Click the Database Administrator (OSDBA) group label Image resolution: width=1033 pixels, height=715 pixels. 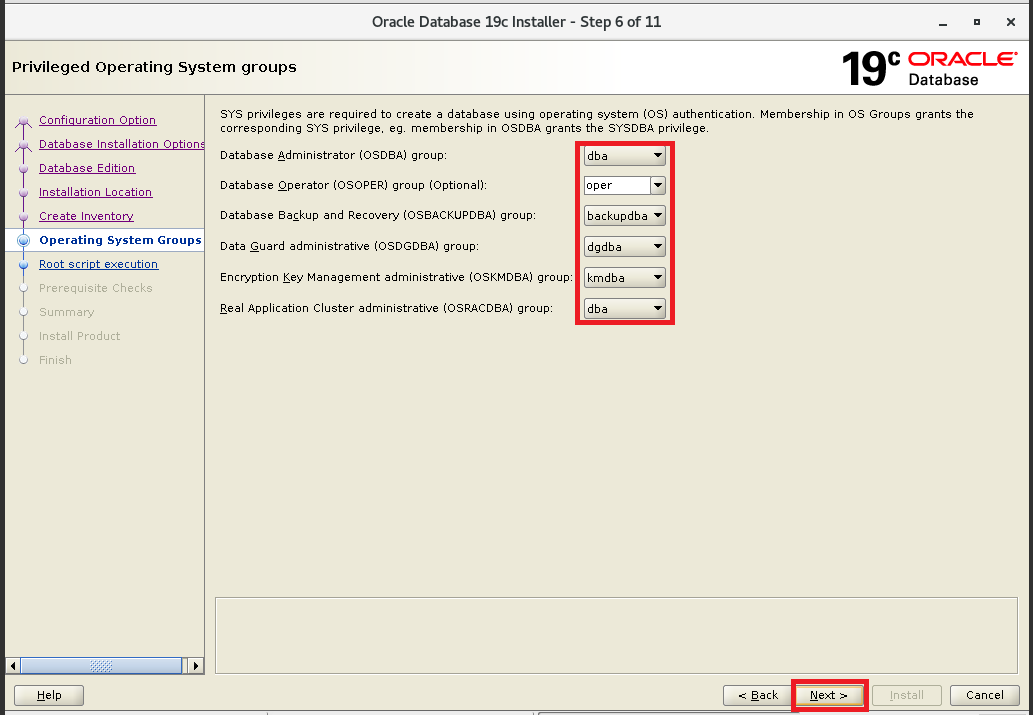pos(333,156)
